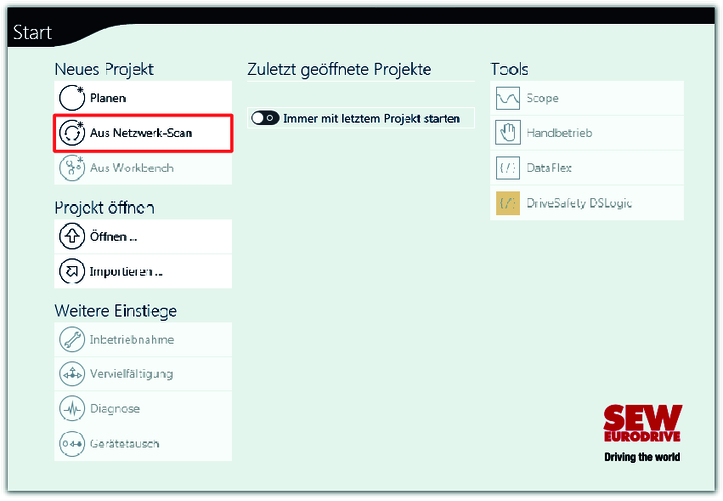Select the Planen text label
Viewport: 723px width, 501px height.
pyautogui.click(x=108, y=98)
